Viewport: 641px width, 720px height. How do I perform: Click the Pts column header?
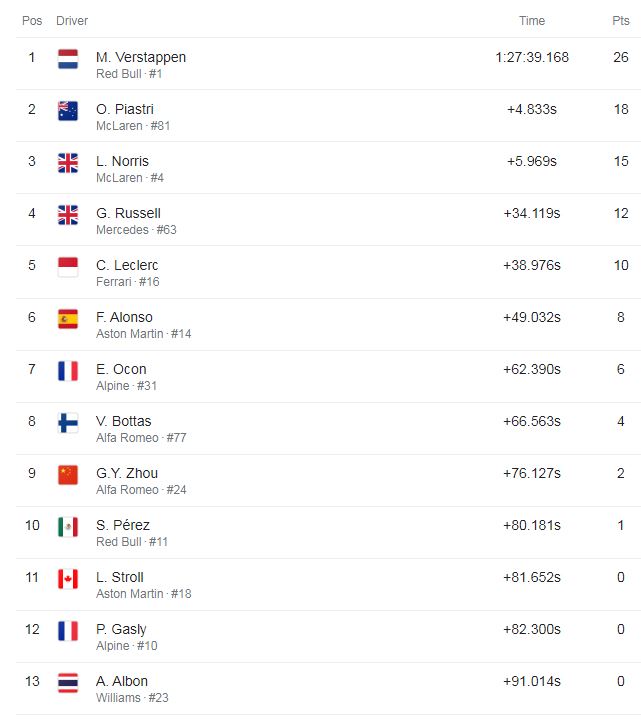[x=621, y=21]
